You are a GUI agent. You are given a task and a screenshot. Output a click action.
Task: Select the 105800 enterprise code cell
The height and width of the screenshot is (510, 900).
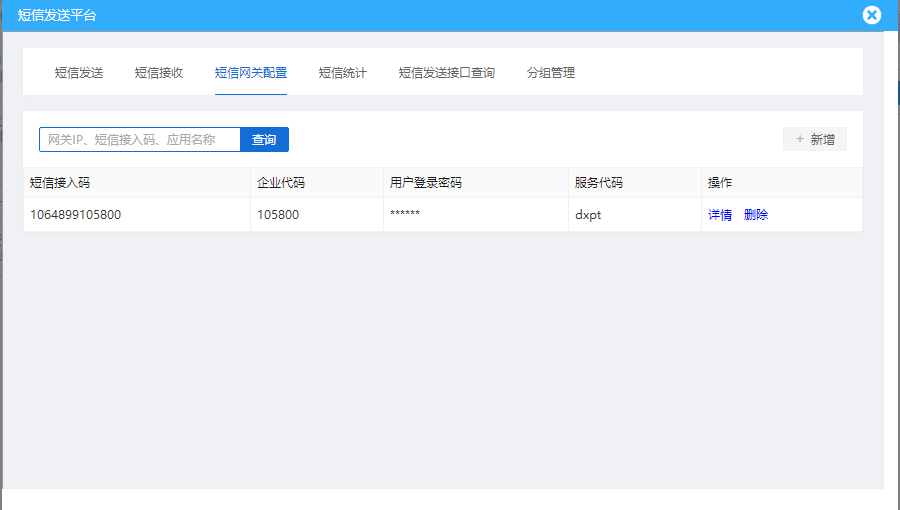[317, 215]
